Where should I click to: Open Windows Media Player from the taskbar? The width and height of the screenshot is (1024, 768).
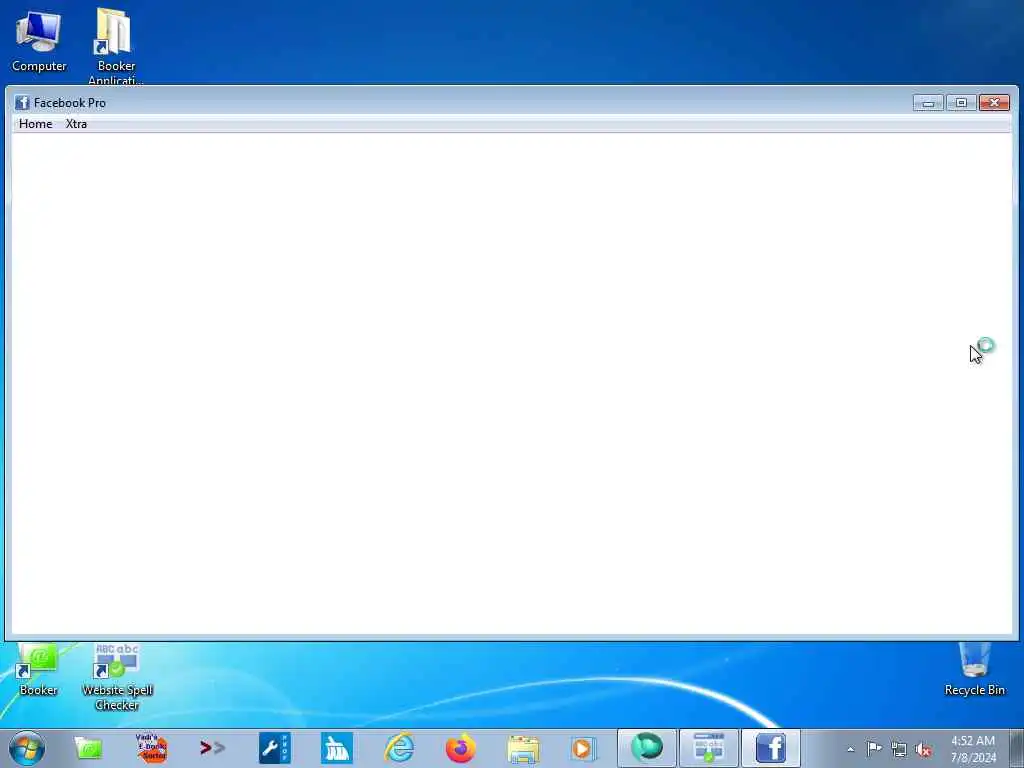[584, 748]
